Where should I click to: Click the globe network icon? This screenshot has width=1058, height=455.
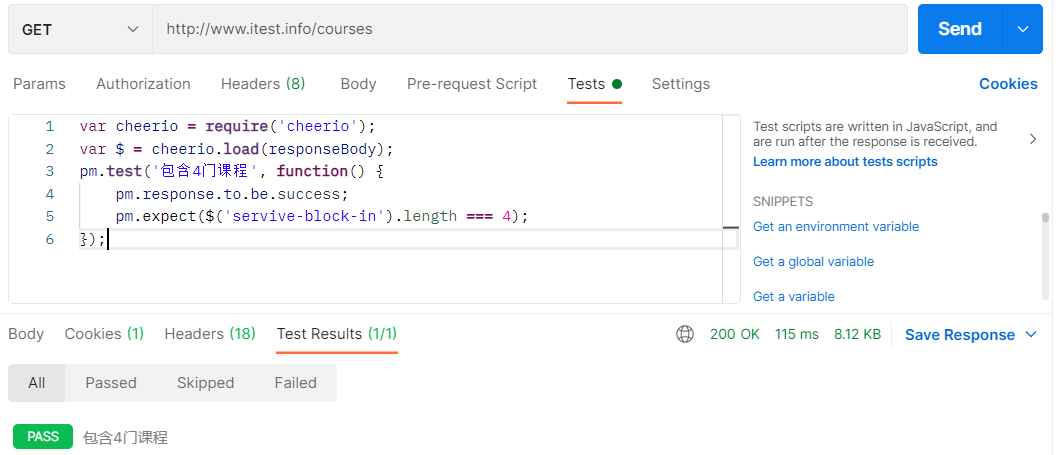coord(685,335)
